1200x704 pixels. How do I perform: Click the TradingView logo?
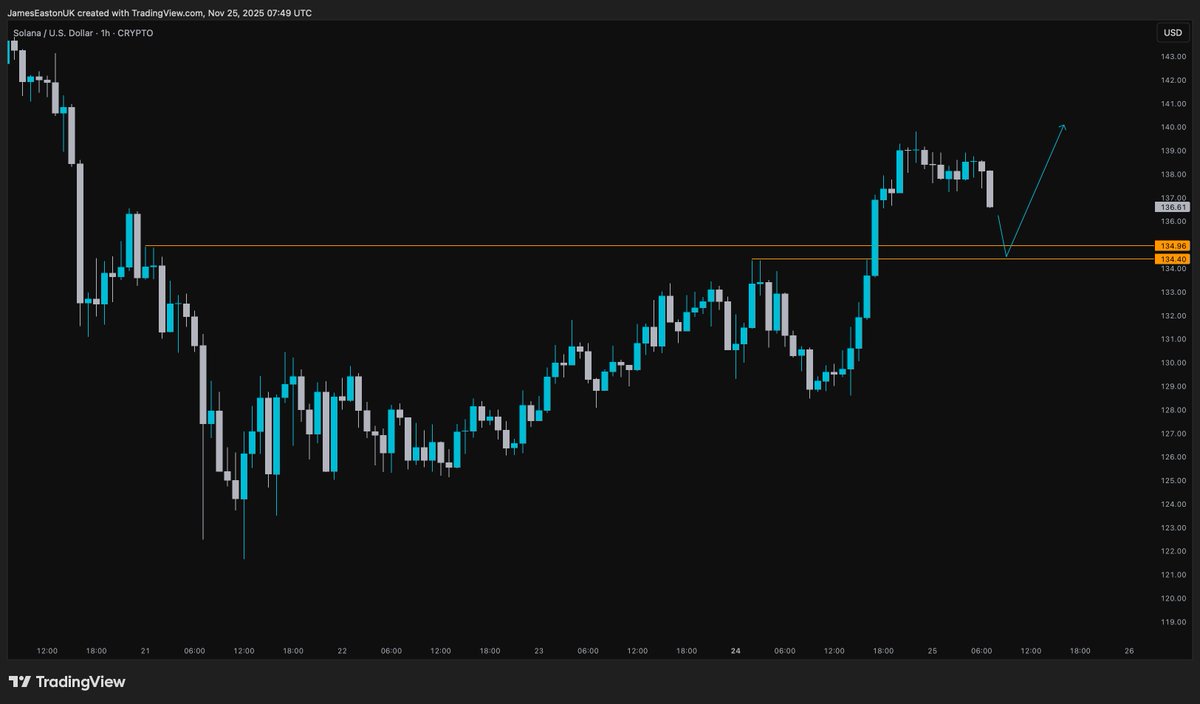point(68,682)
